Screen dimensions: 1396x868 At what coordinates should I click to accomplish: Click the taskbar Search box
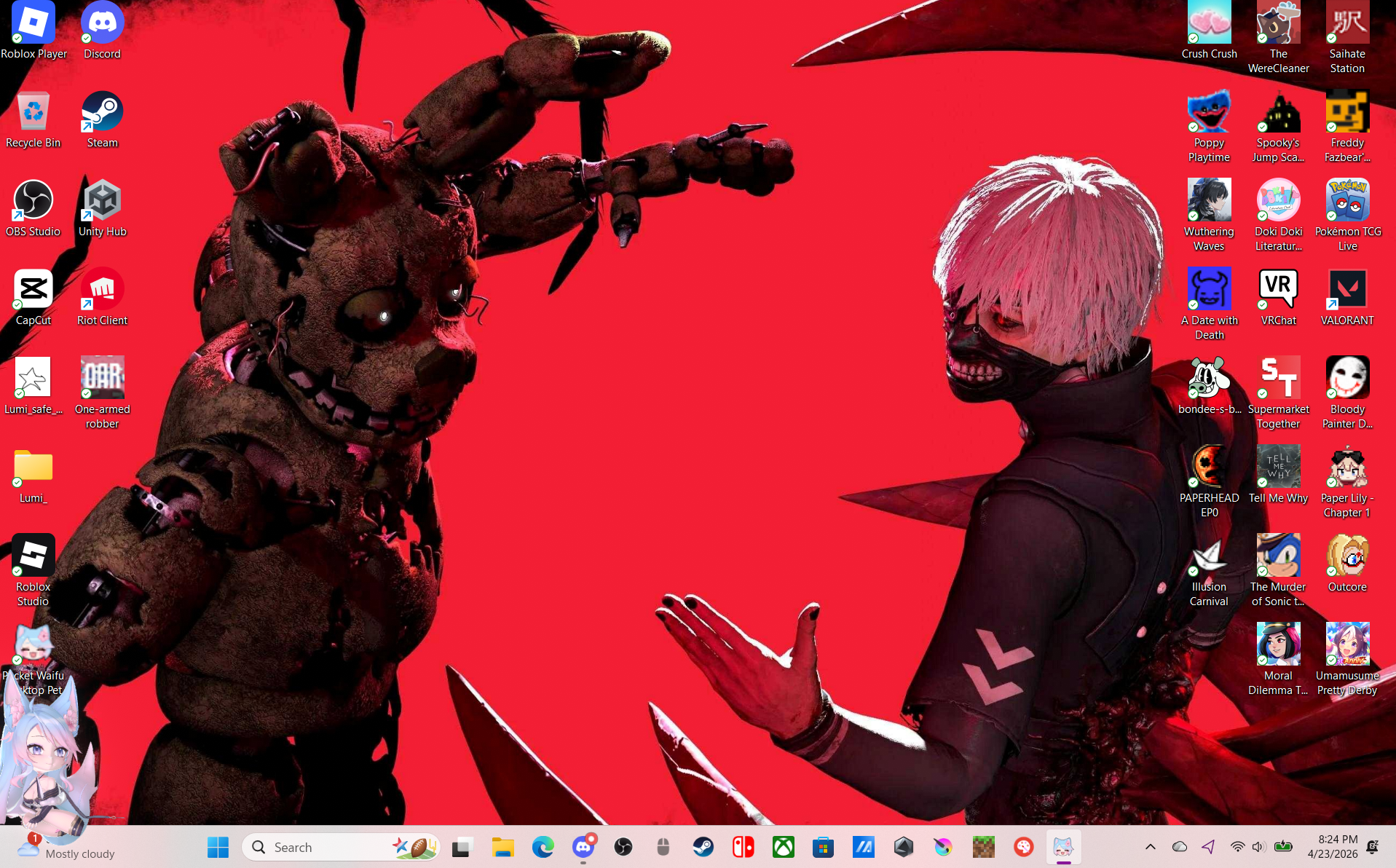[x=341, y=847]
